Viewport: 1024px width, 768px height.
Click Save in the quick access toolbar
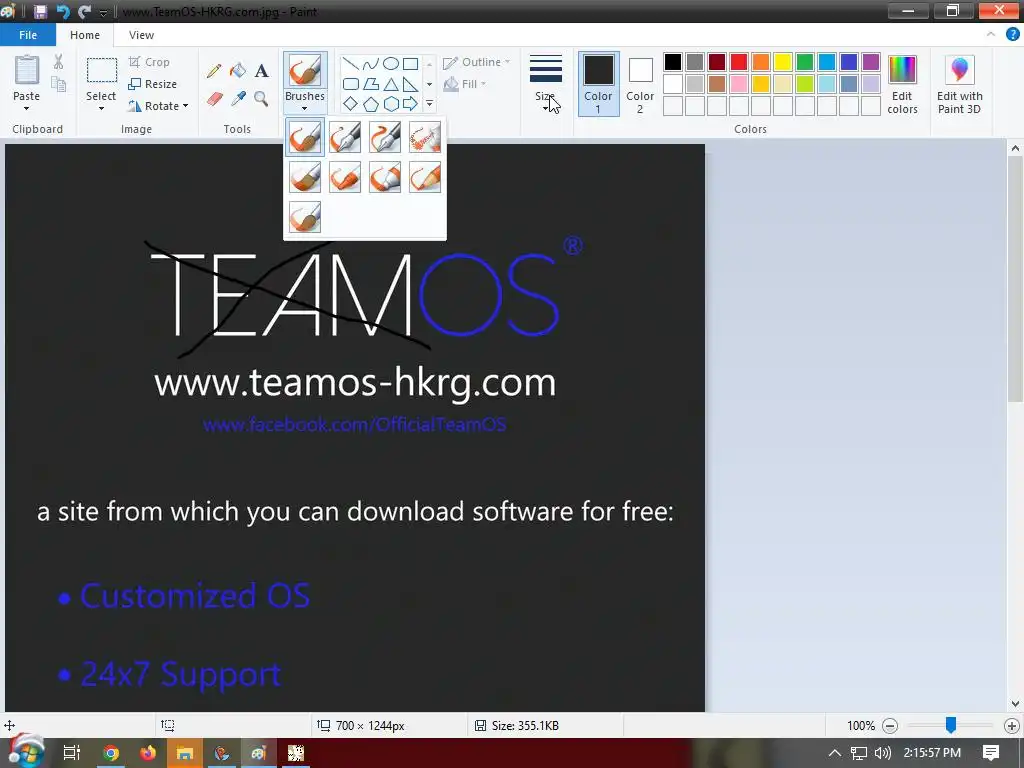tap(40, 11)
